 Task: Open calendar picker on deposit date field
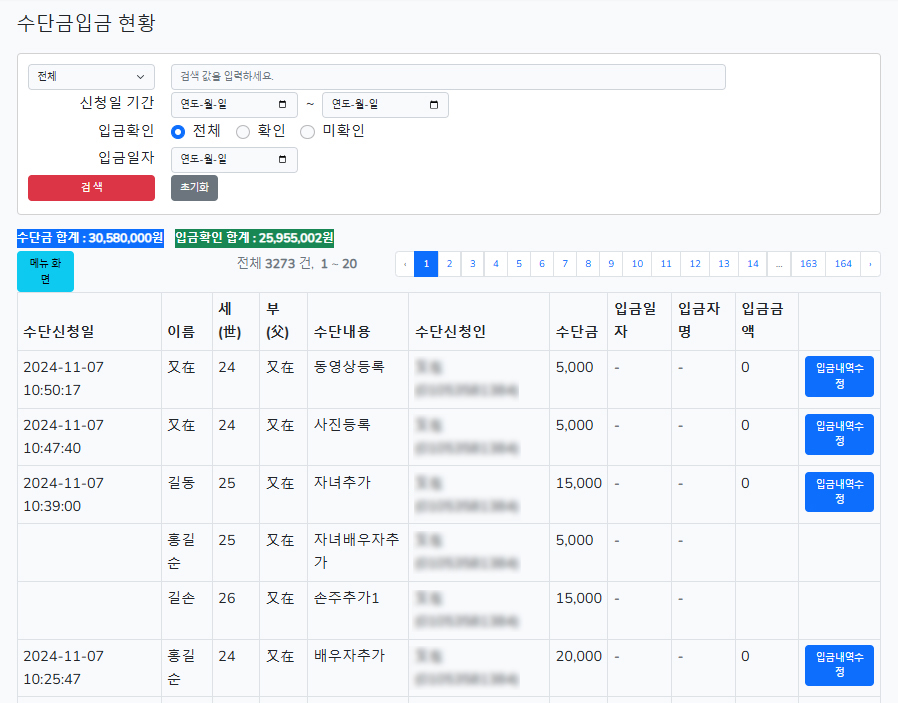tap(282, 159)
